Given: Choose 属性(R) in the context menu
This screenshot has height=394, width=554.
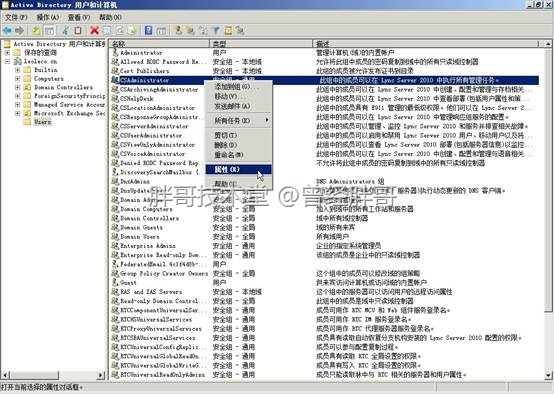Looking at the screenshot, I should click(x=238, y=170).
